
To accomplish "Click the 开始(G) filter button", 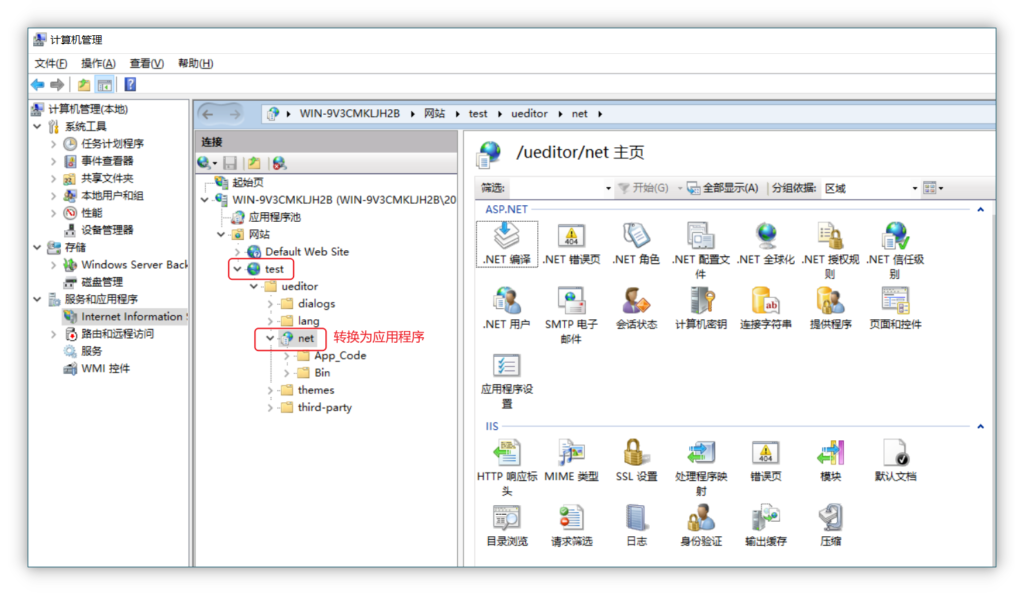I will point(643,188).
